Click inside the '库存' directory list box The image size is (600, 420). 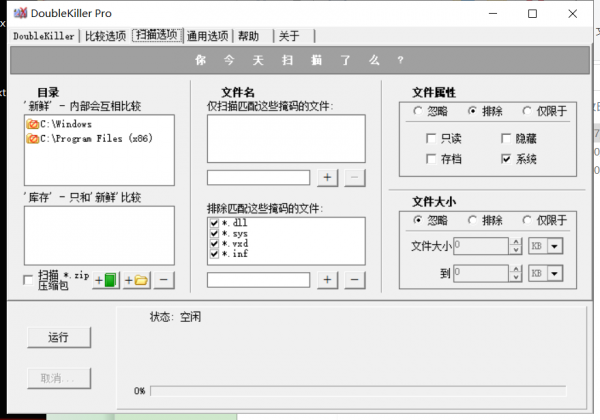click(99, 236)
